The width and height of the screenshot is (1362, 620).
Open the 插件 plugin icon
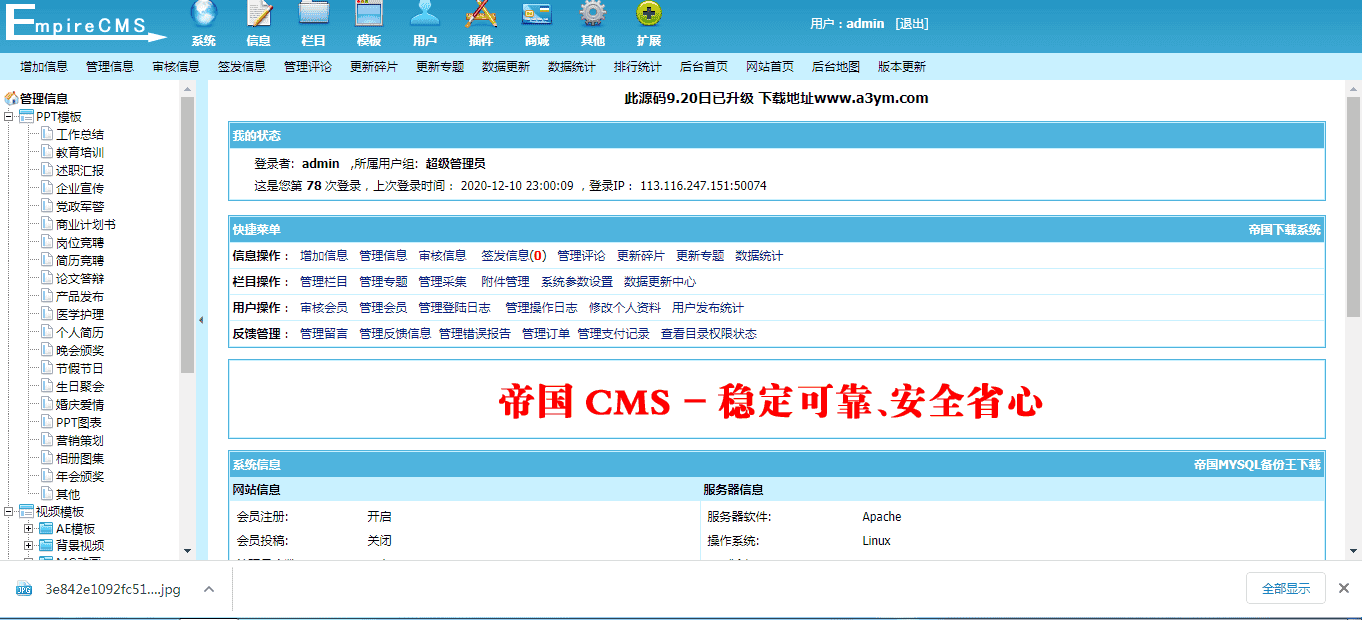[x=481, y=13]
